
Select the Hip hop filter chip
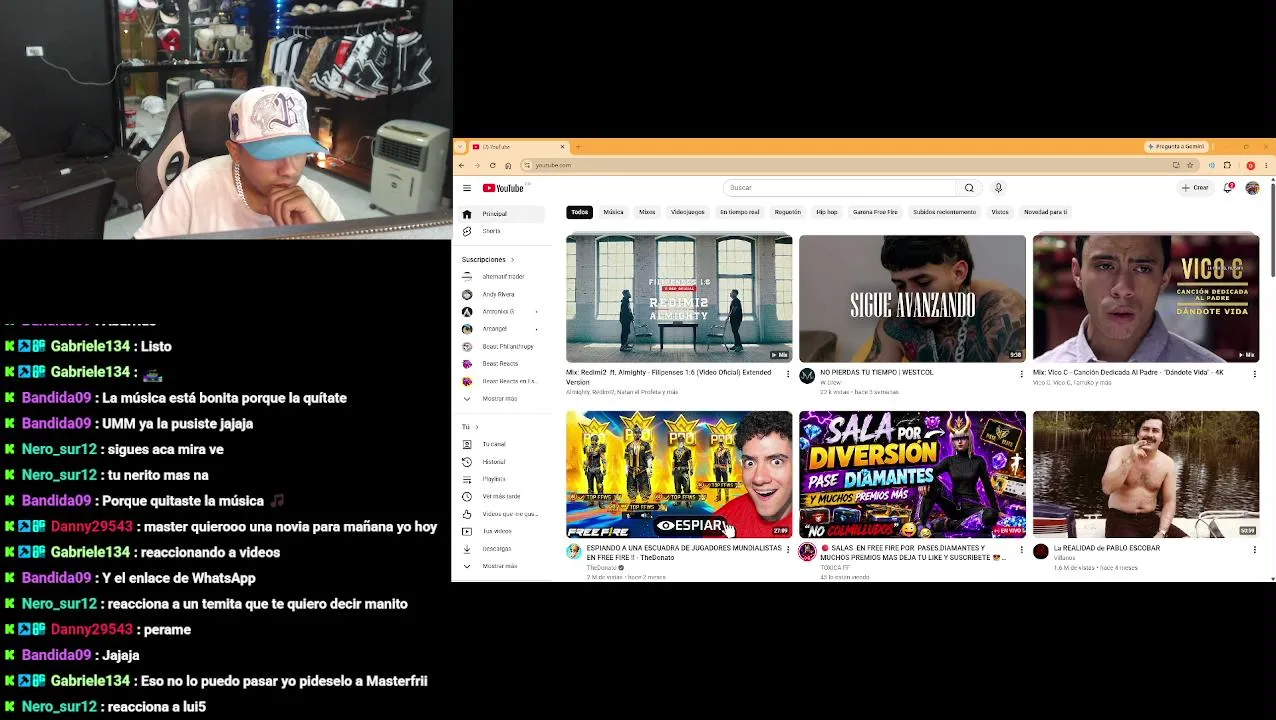click(x=827, y=212)
